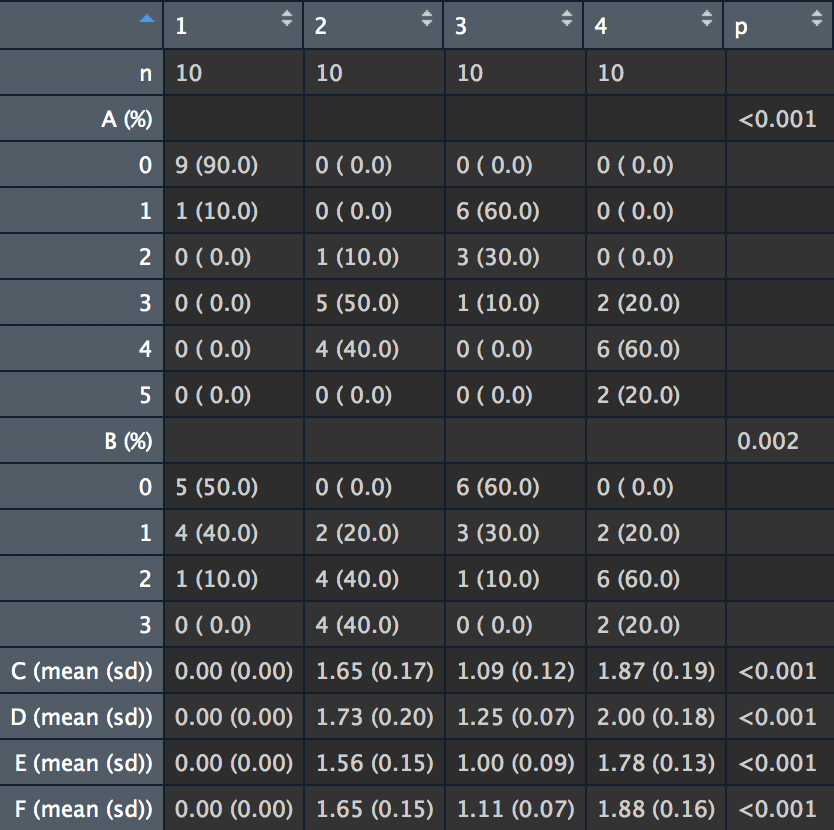Sort table by column 3 header arrows
Screen dimensions: 834x830
click(567, 18)
